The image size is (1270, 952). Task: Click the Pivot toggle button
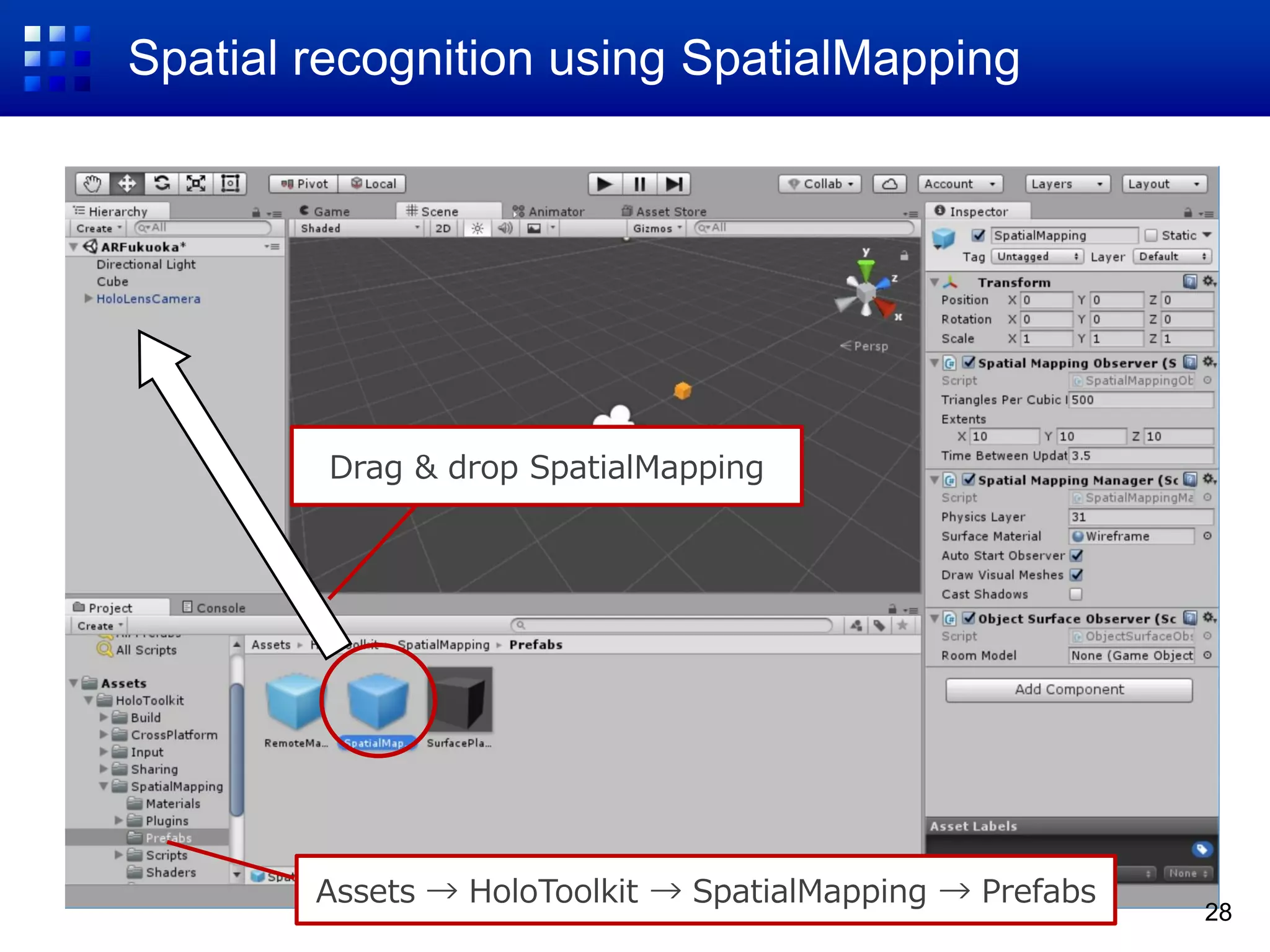click(x=304, y=184)
